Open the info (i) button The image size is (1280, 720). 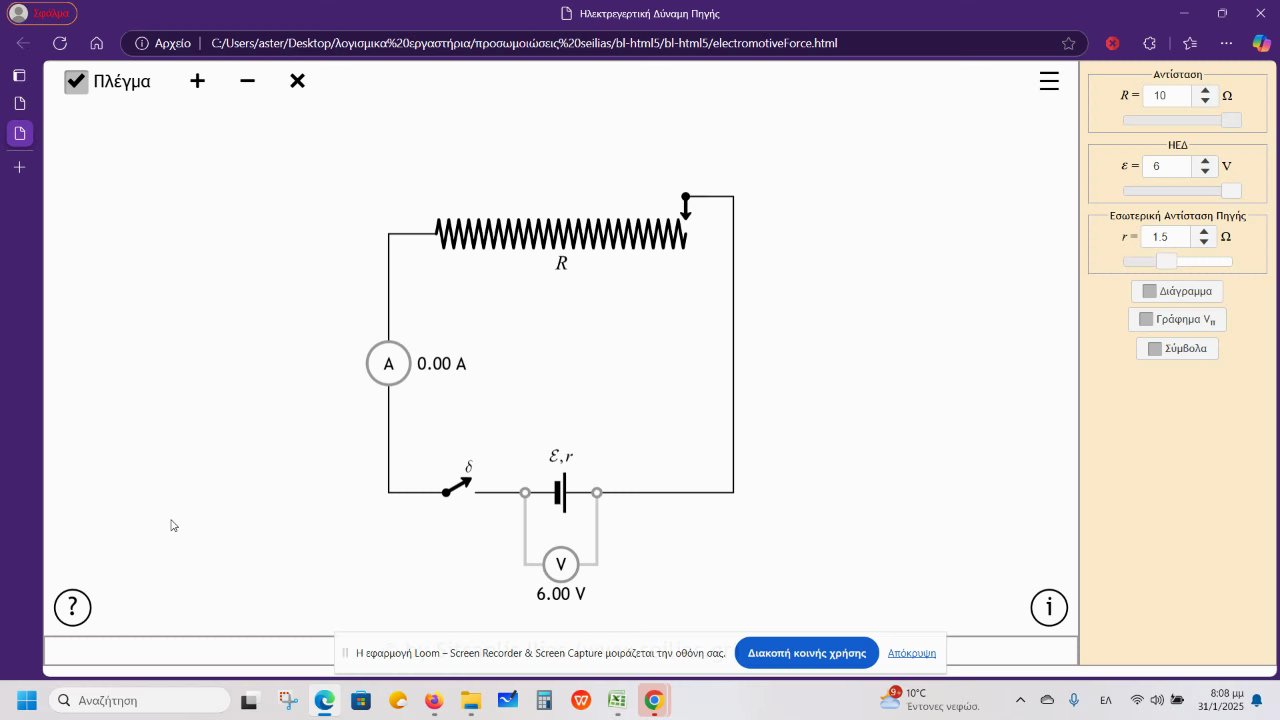coord(1049,607)
